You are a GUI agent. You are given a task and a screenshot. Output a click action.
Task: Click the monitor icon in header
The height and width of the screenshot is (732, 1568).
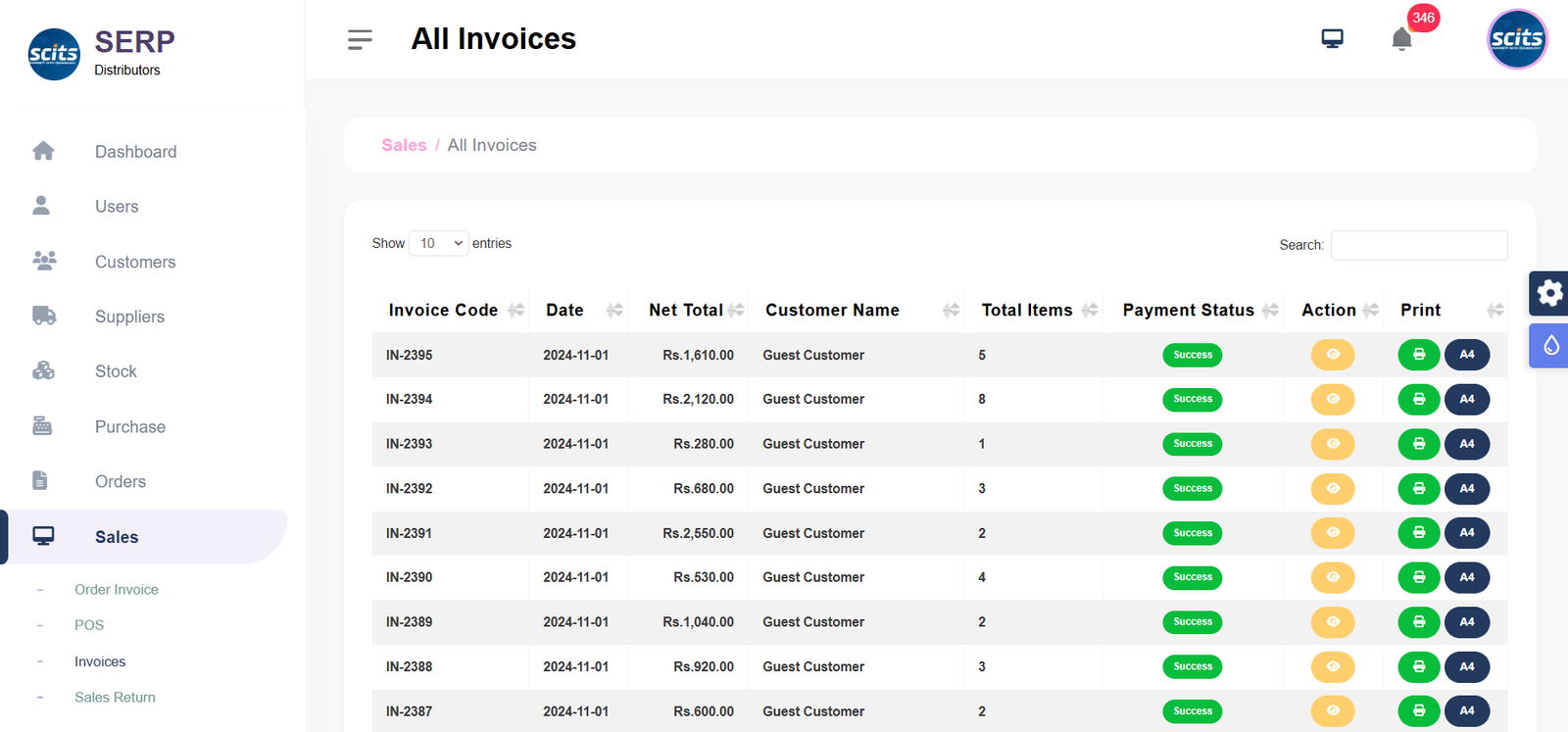coord(1332,39)
